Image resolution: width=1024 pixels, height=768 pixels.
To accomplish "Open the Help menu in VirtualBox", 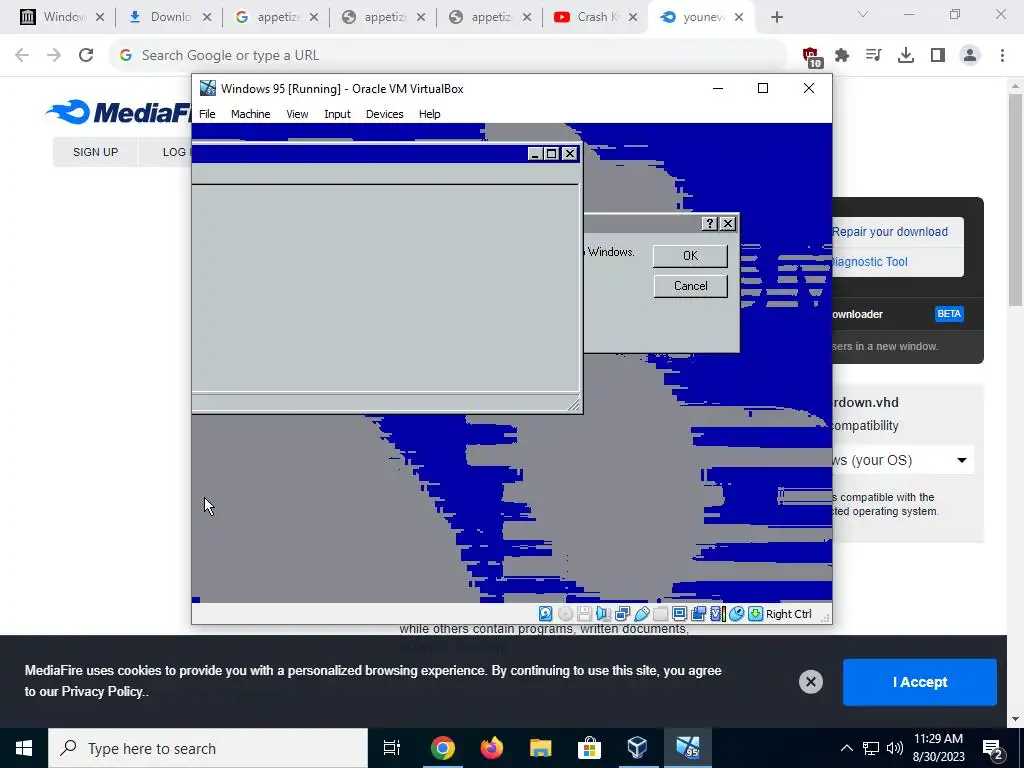I will [430, 114].
